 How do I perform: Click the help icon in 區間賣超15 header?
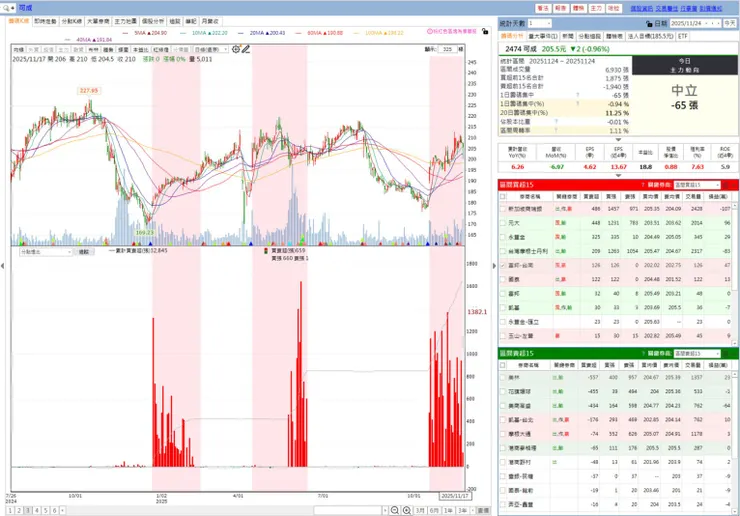tap(642, 353)
